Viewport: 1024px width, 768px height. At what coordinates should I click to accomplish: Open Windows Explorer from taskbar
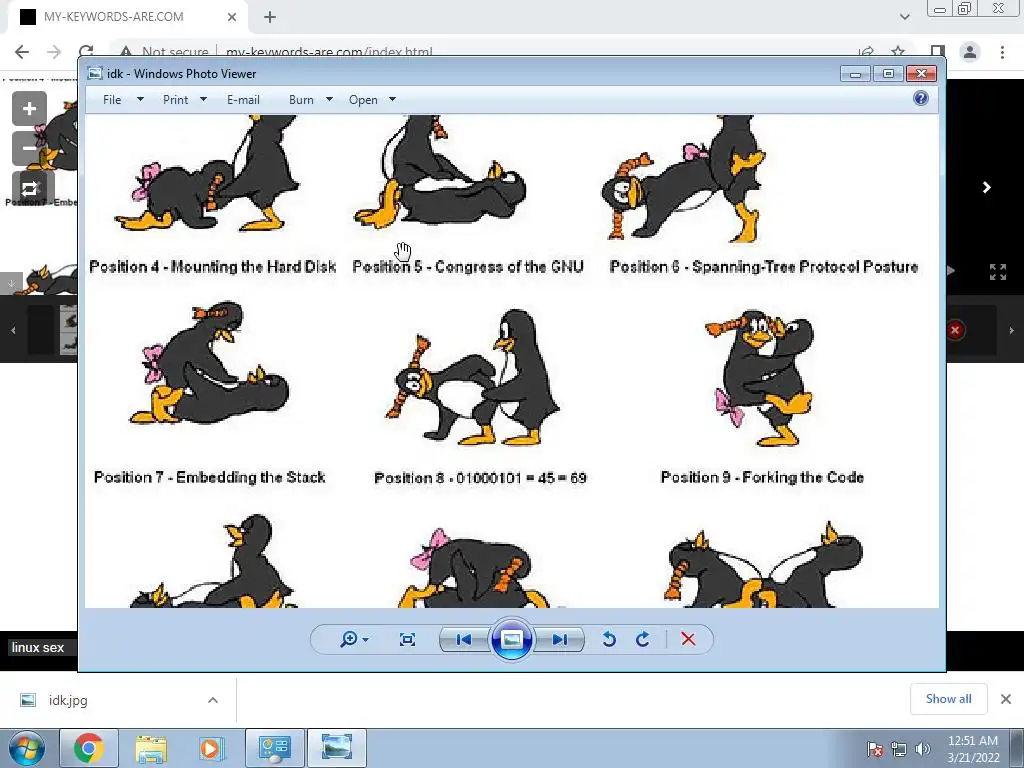point(151,748)
